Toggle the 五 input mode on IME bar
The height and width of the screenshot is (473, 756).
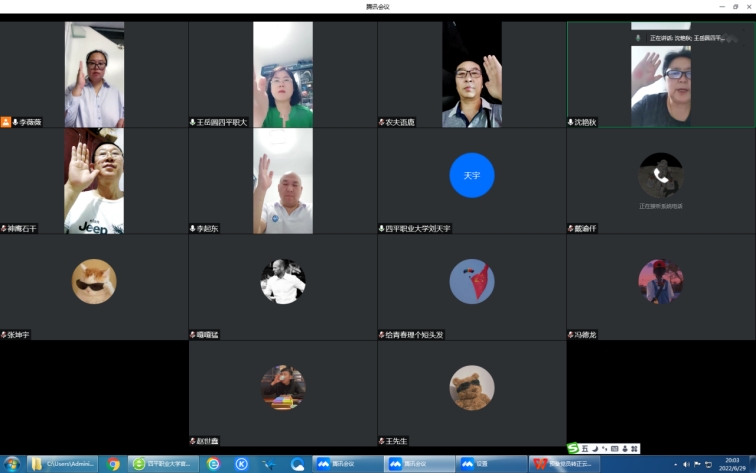585,449
